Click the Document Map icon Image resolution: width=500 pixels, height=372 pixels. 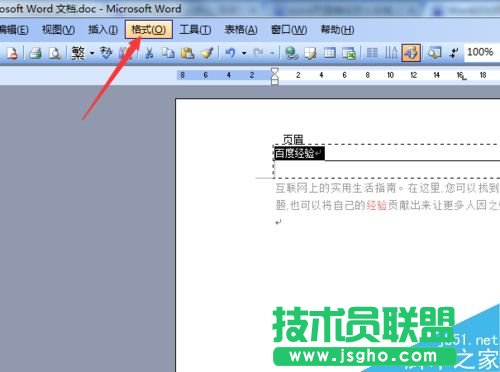434,53
